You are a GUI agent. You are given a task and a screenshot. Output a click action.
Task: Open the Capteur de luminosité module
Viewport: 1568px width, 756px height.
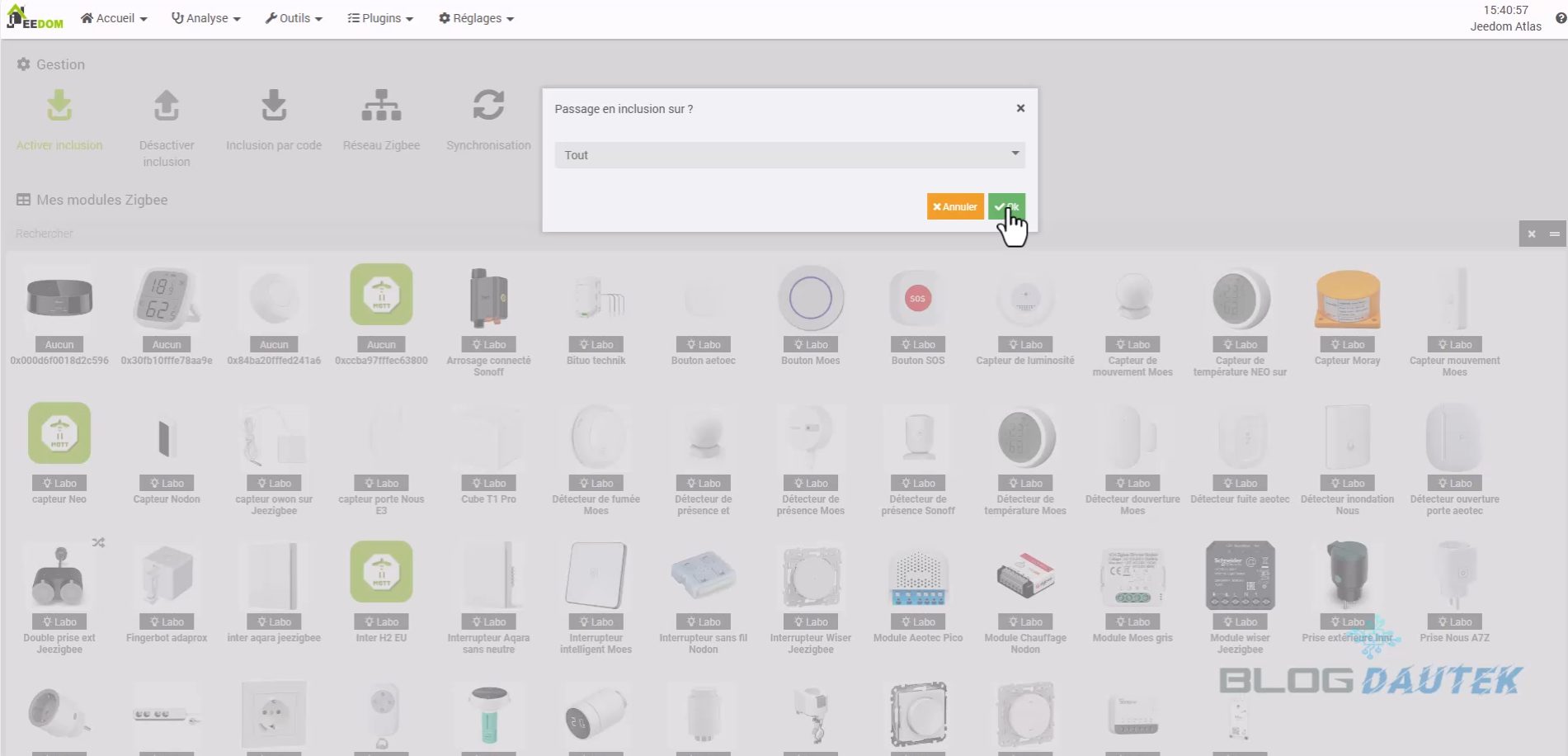click(x=1025, y=316)
